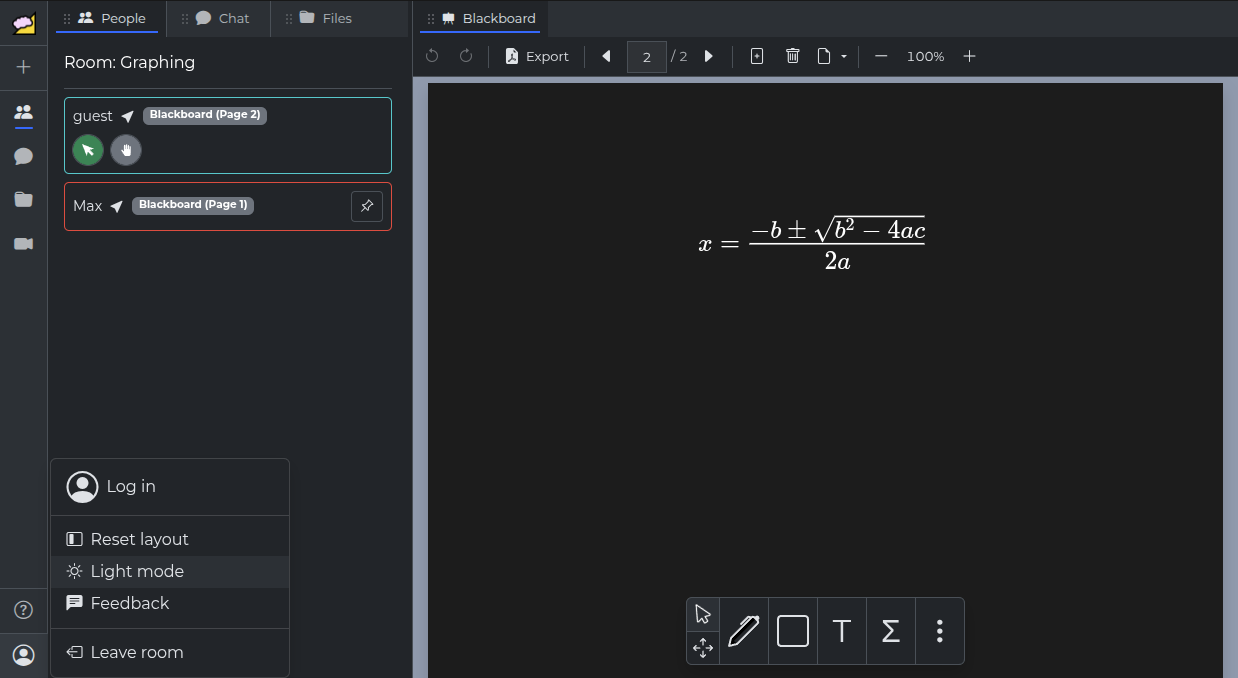Select the rectangle shape tool
Screen dimensions: 1238x678
click(793, 631)
